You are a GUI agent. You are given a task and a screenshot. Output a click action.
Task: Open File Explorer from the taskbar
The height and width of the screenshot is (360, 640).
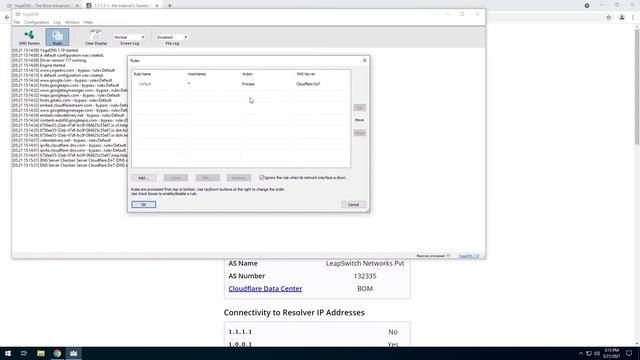click(40, 353)
